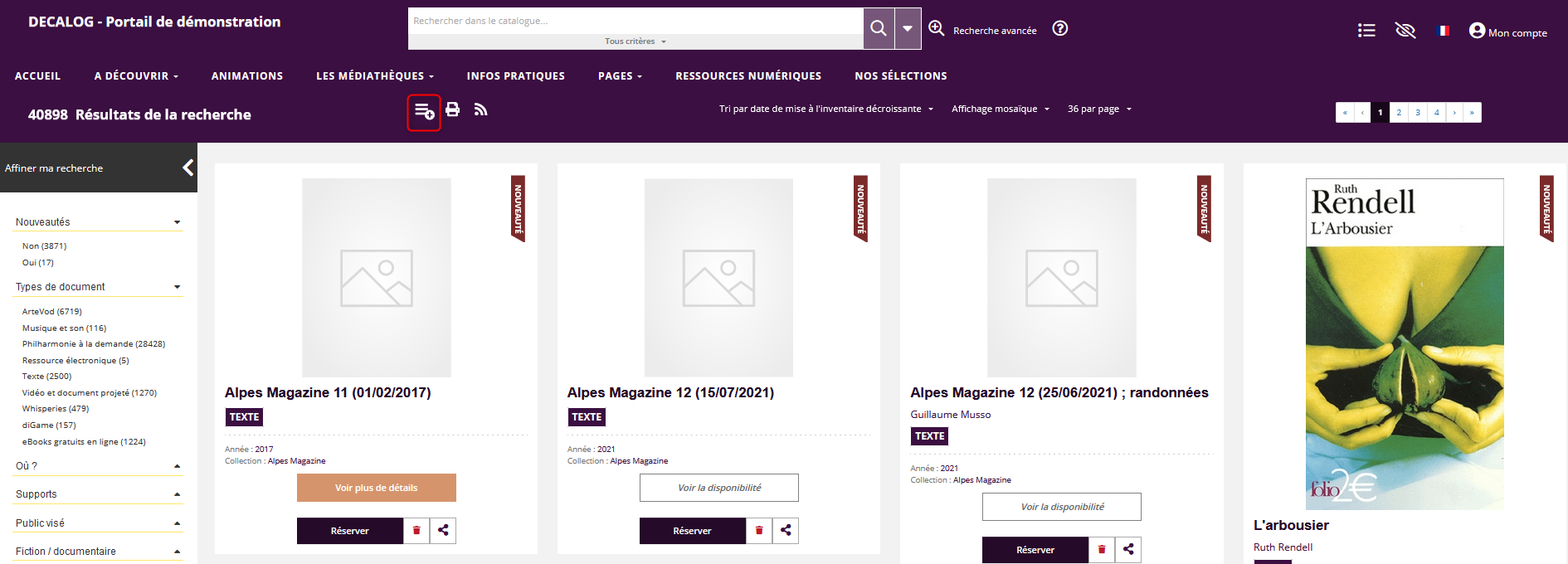Click trash icon for Alpes Magazine 12 (15/07/2021)
Viewport: 1568px width, 564px height.
tap(759, 531)
